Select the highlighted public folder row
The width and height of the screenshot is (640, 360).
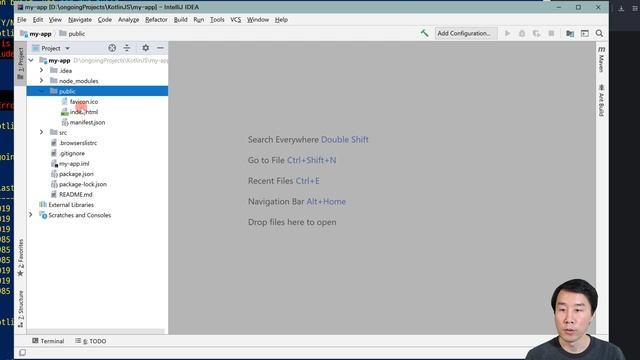(x=97, y=91)
